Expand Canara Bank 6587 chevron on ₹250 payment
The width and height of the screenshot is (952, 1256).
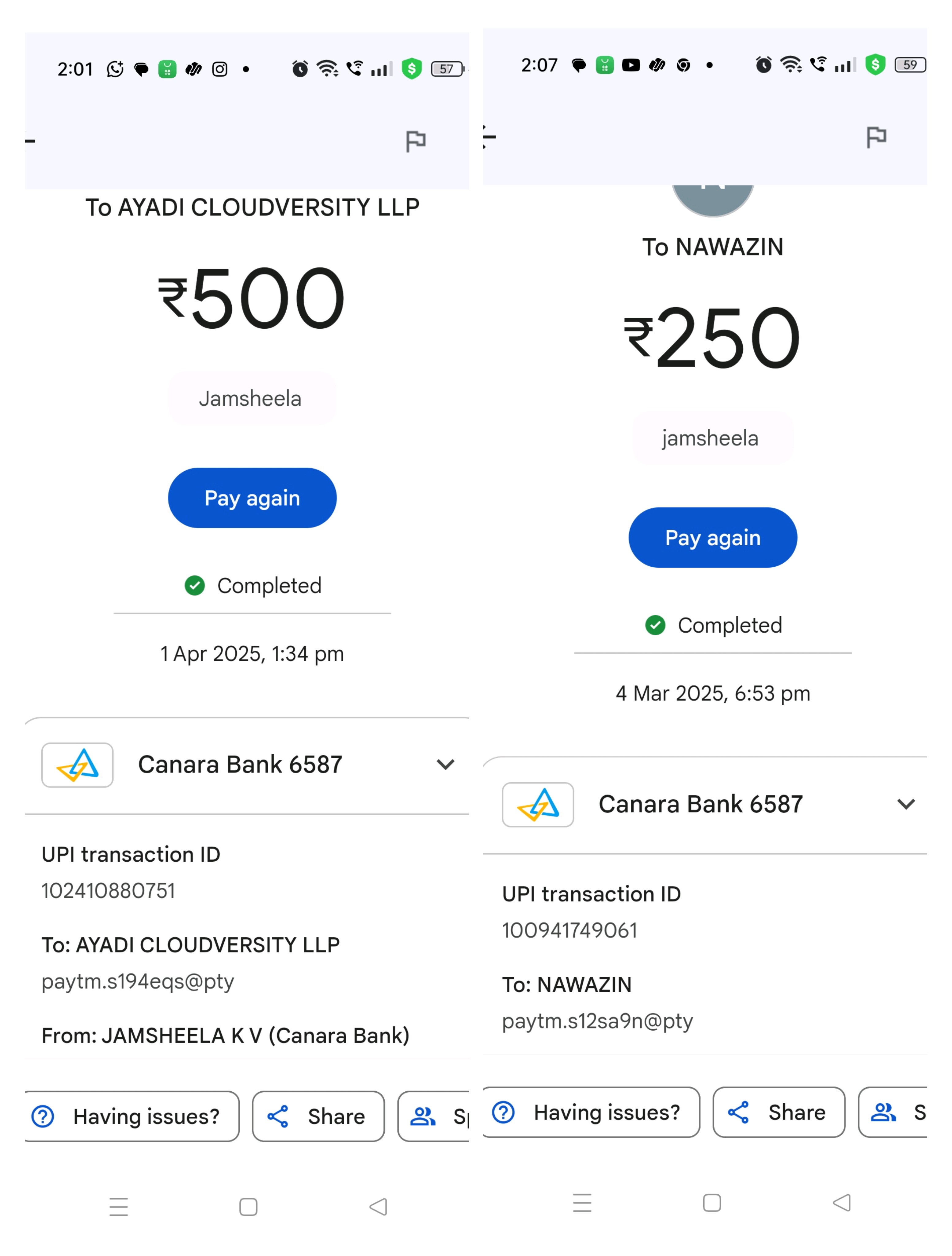905,804
